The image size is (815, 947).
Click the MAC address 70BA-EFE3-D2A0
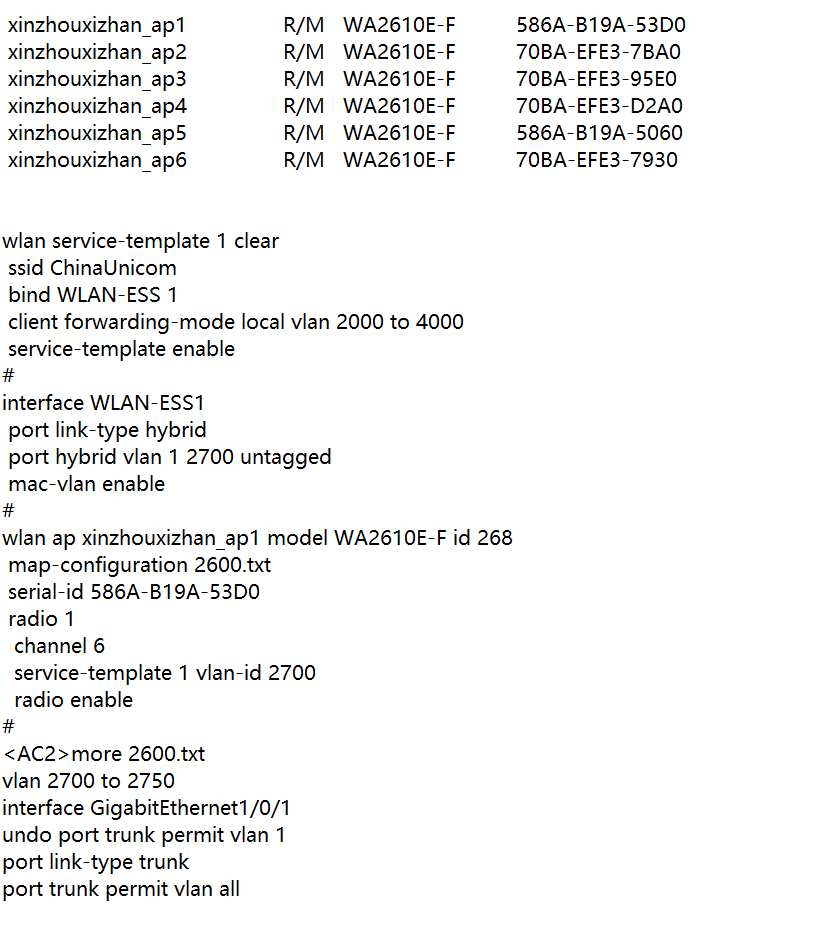pyautogui.click(x=599, y=106)
